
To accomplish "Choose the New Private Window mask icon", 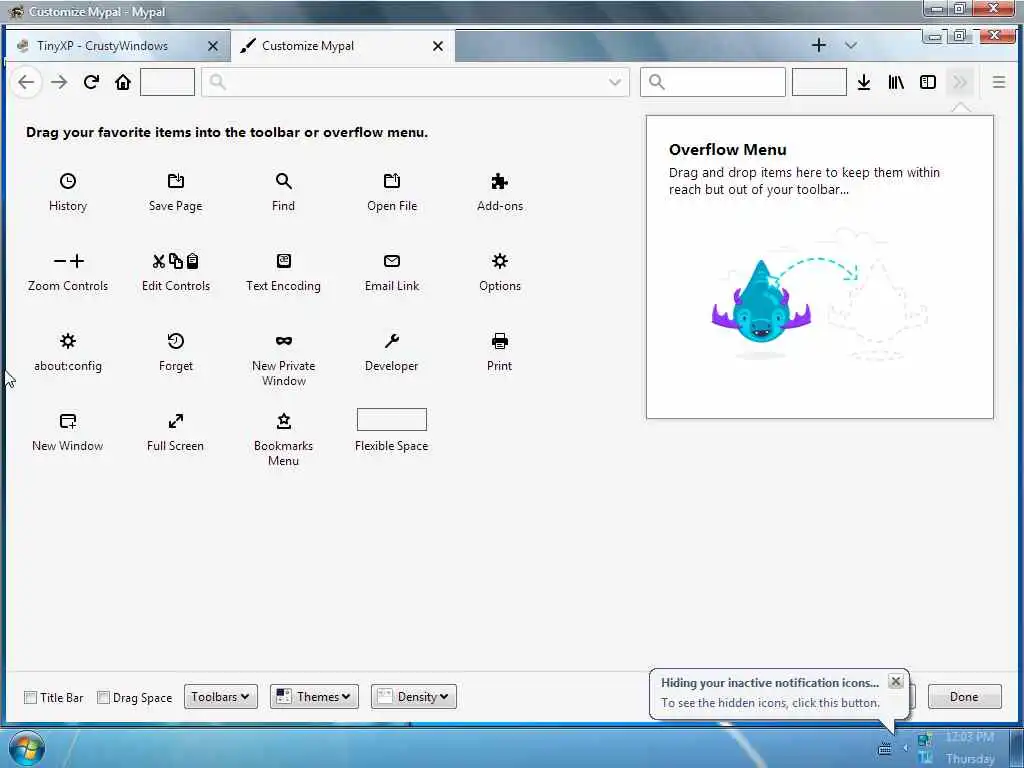I will pyautogui.click(x=283, y=341).
